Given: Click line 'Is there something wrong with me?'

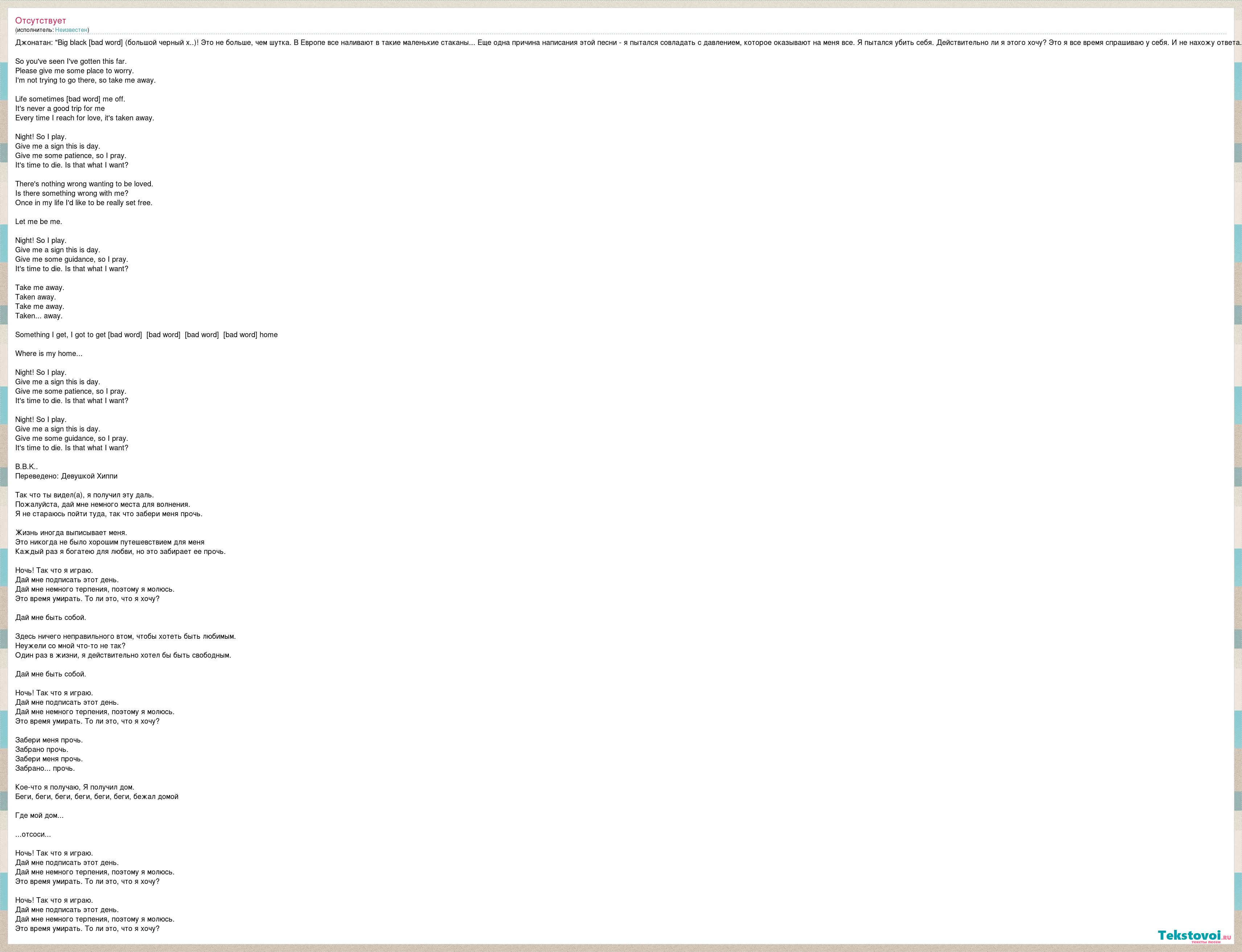Looking at the screenshot, I should coord(72,193).
